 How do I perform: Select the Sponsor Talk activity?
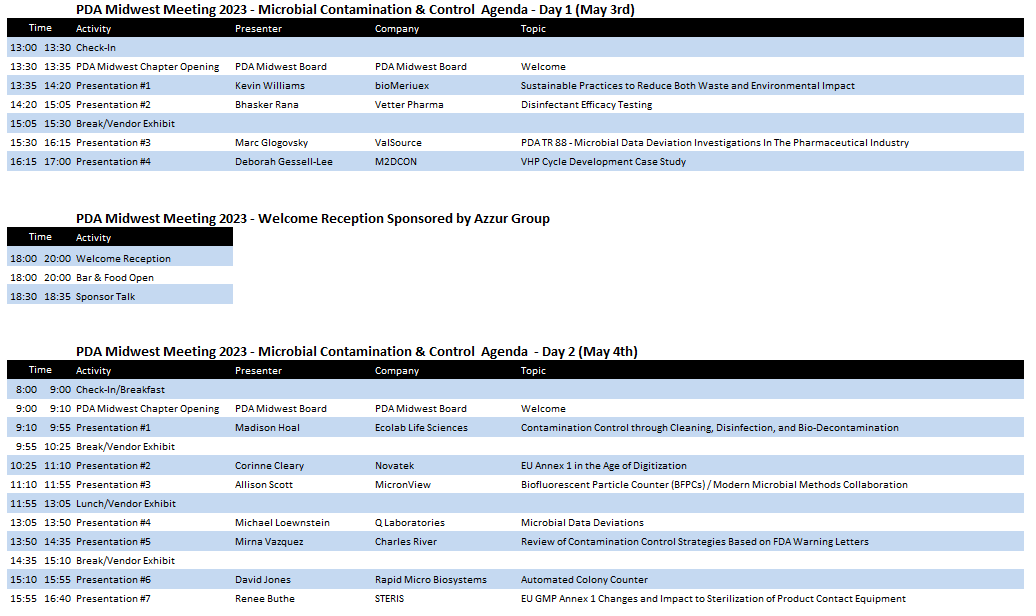tap(105, 297)
